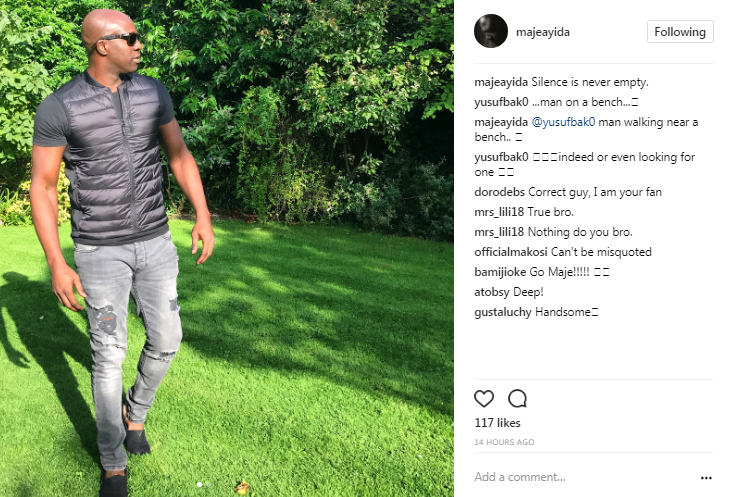The image size is (733, 497).
Task: Like the post with the heart icon
Action: 484,398
